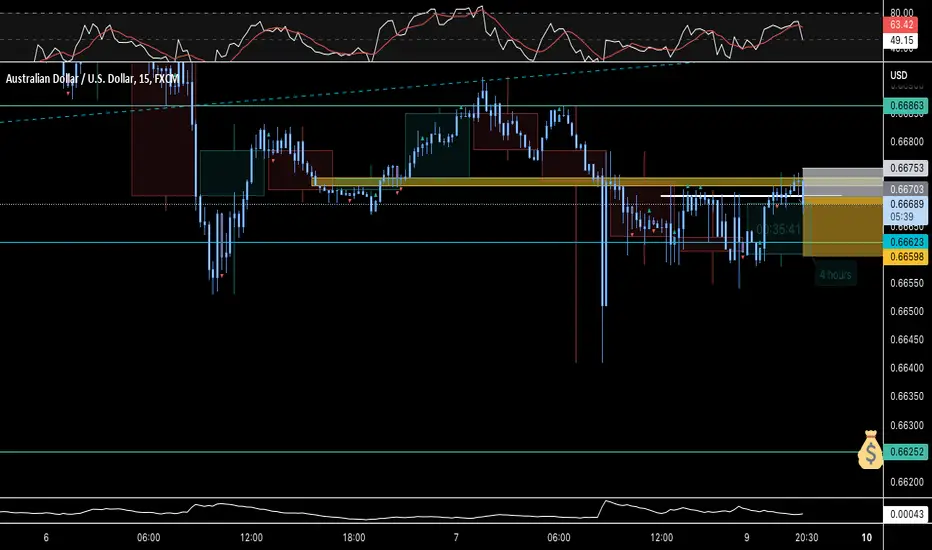The image size is (932, 550).
Task: Click the 0.66550 price axis label
Action: [x=907, y=283]
